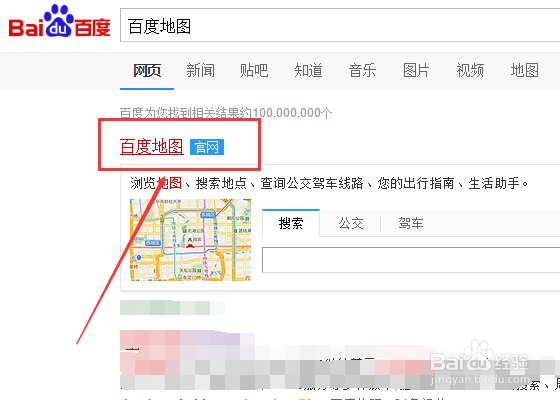Switch to the 图片 tab
The image size is (560, 400).
[x=416, y=70]
